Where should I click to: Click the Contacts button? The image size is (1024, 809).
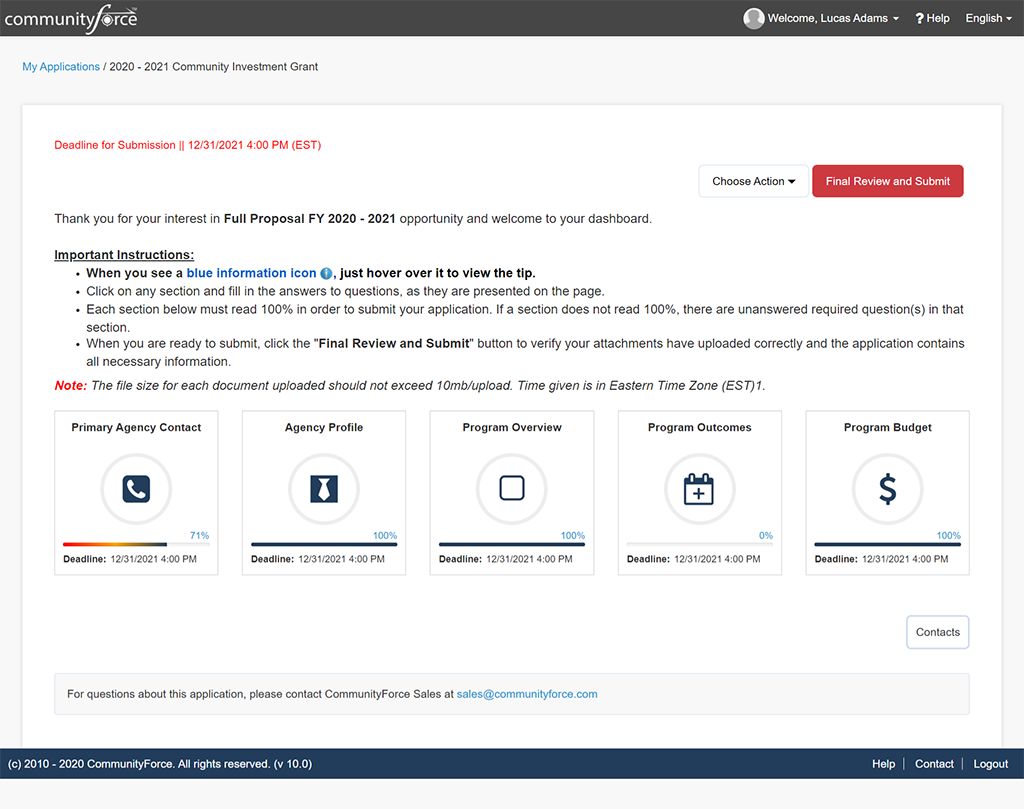tap(937, 631)
